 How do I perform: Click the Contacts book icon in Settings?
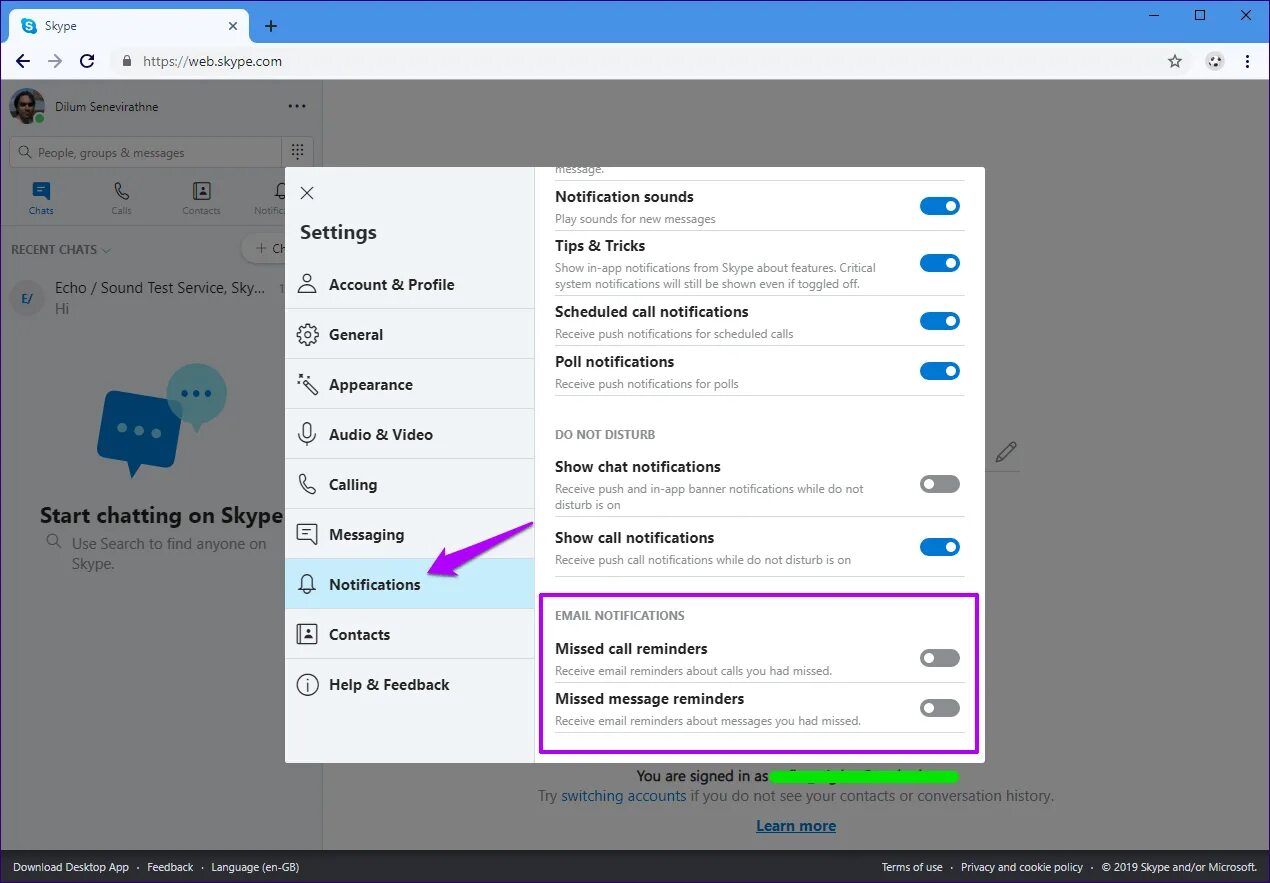tap(308, 634)
